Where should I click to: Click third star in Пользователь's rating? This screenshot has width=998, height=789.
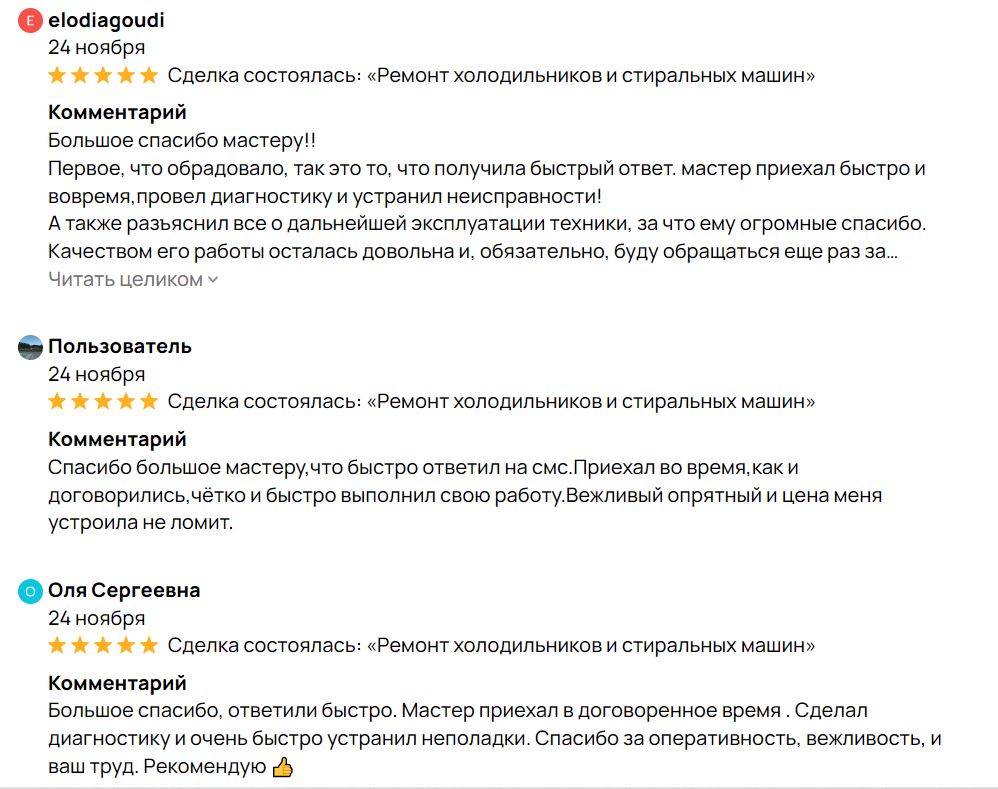point(103,401)
